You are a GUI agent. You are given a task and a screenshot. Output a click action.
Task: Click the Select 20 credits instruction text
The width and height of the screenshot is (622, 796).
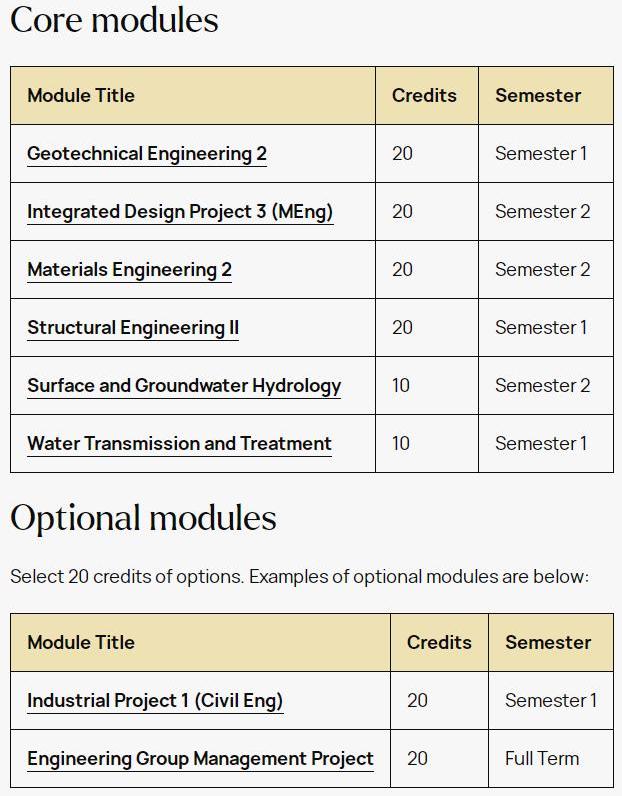pos(300,577)
